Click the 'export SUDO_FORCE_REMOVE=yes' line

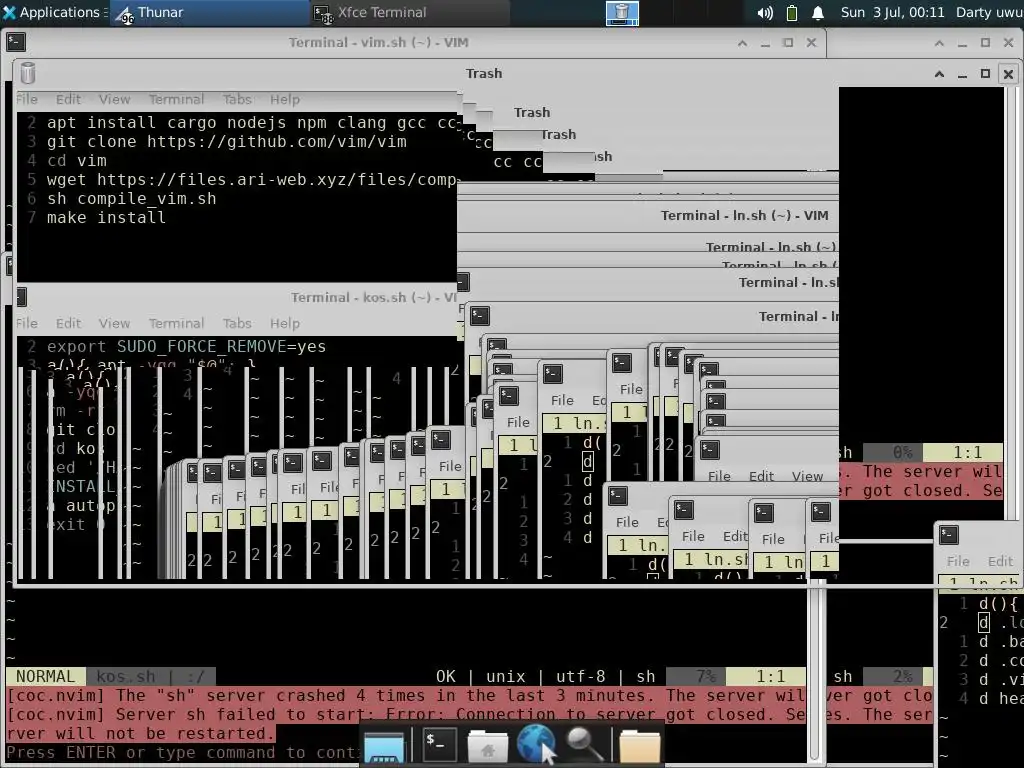[186, 347]
